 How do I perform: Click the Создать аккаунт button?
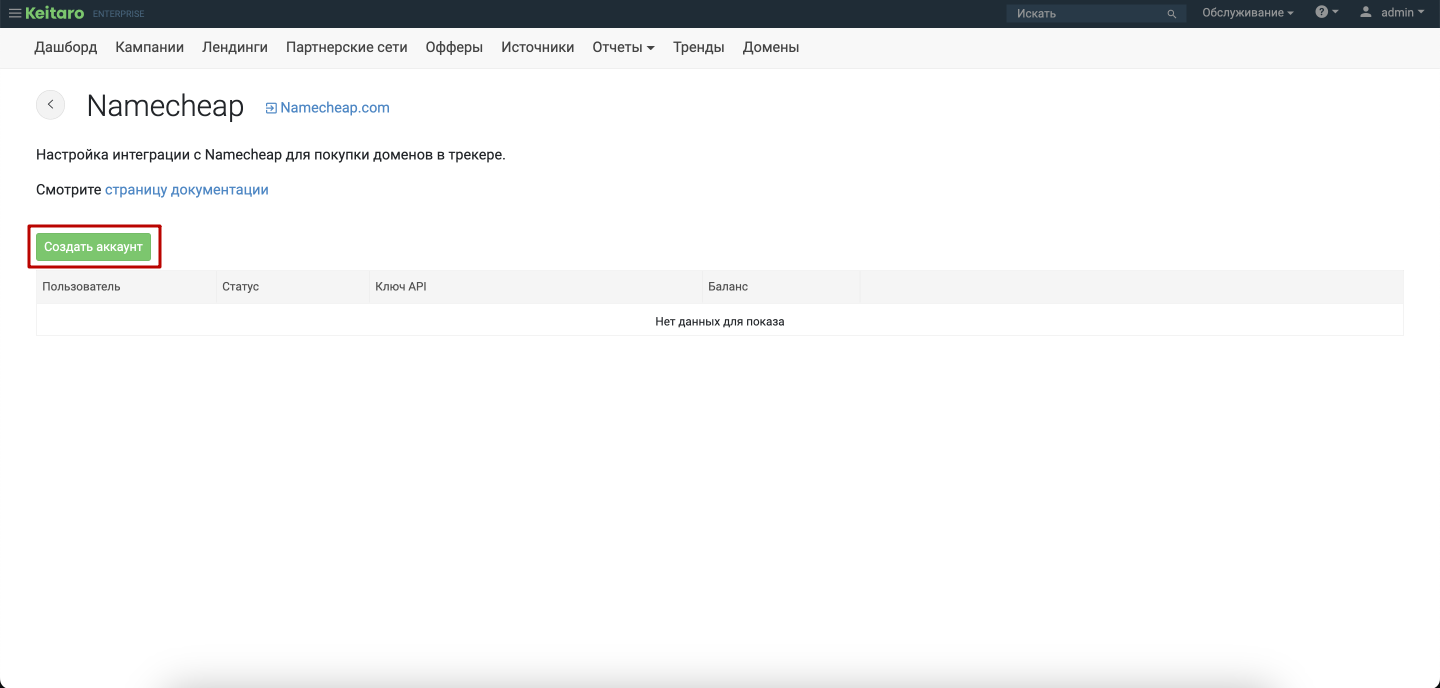[x=94, y=247]
